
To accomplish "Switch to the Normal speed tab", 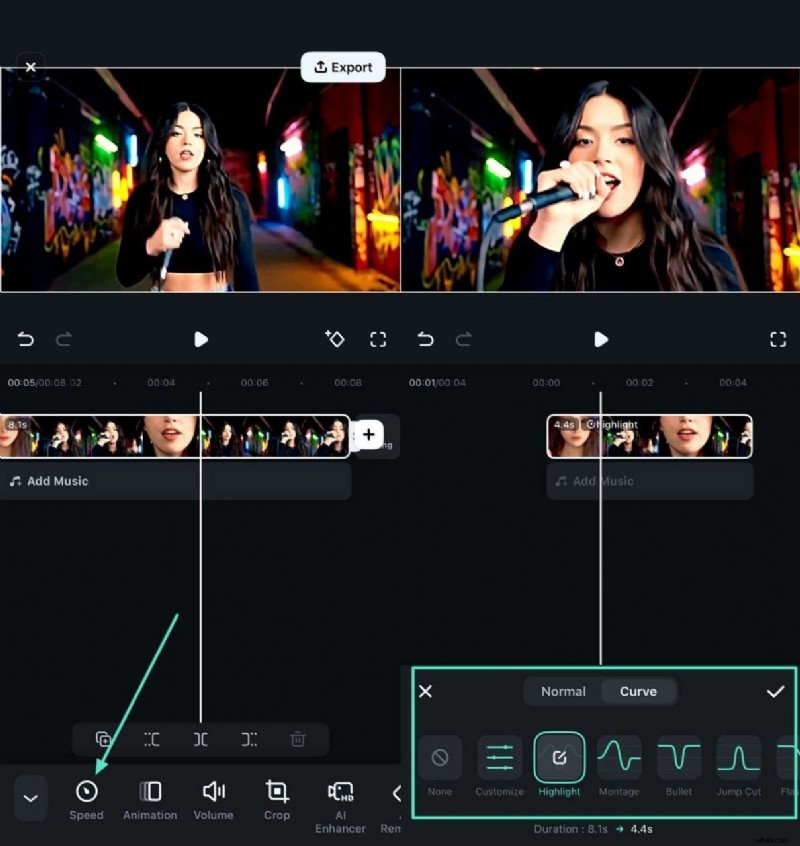I will (x=562, y=691).
